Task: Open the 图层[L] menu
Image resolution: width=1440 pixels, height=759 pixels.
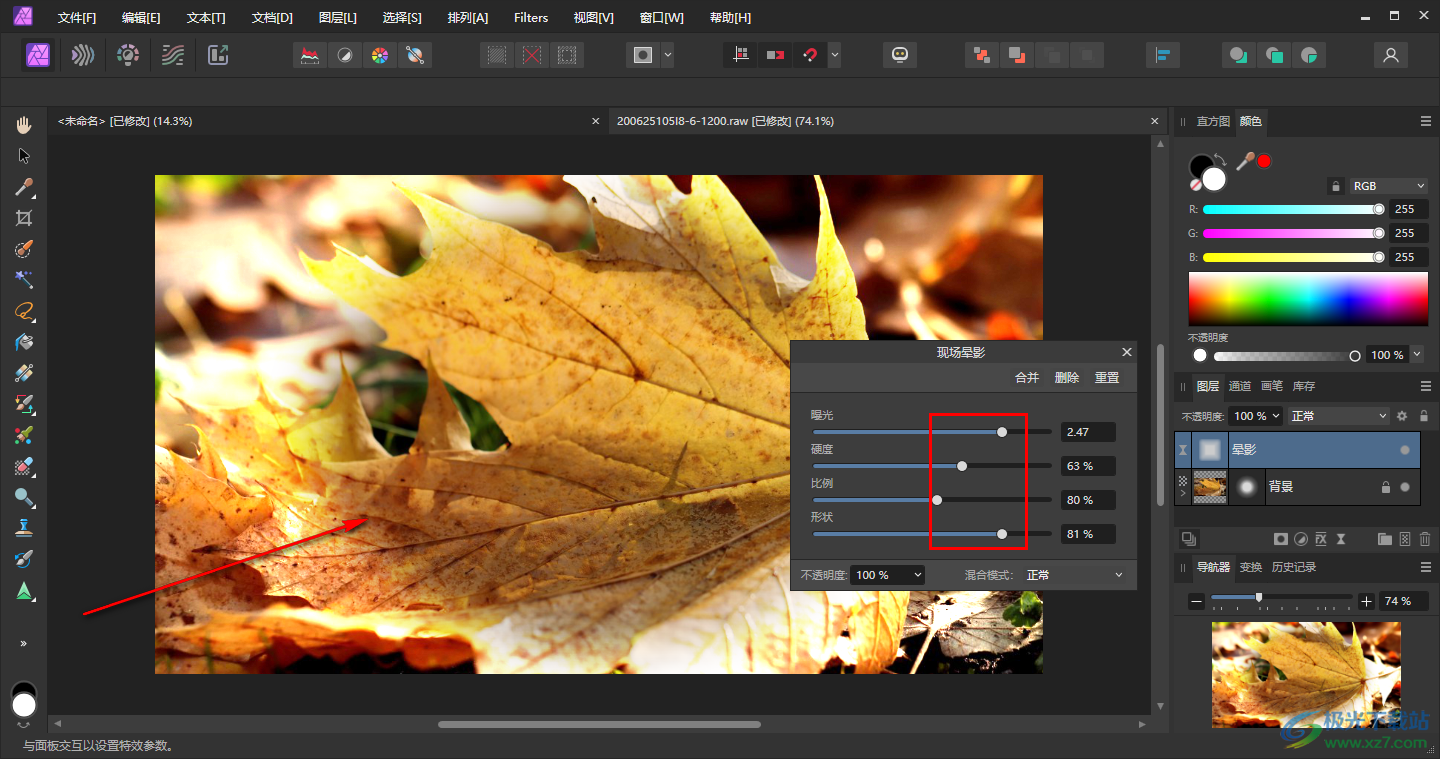Action: tap(337, 18)
